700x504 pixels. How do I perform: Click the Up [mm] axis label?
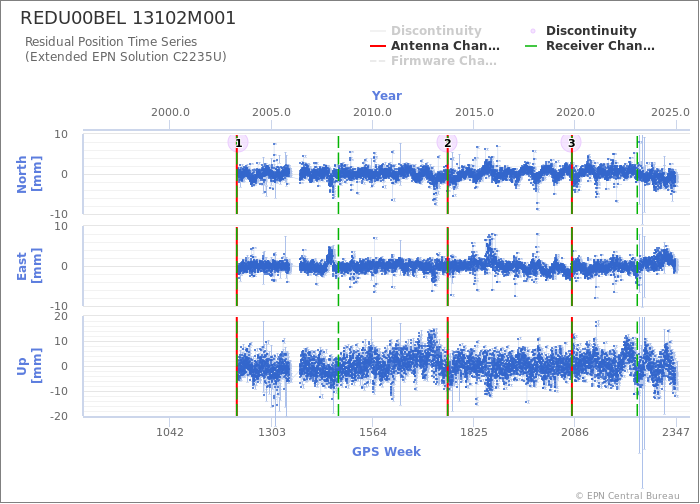coord(29,366)
